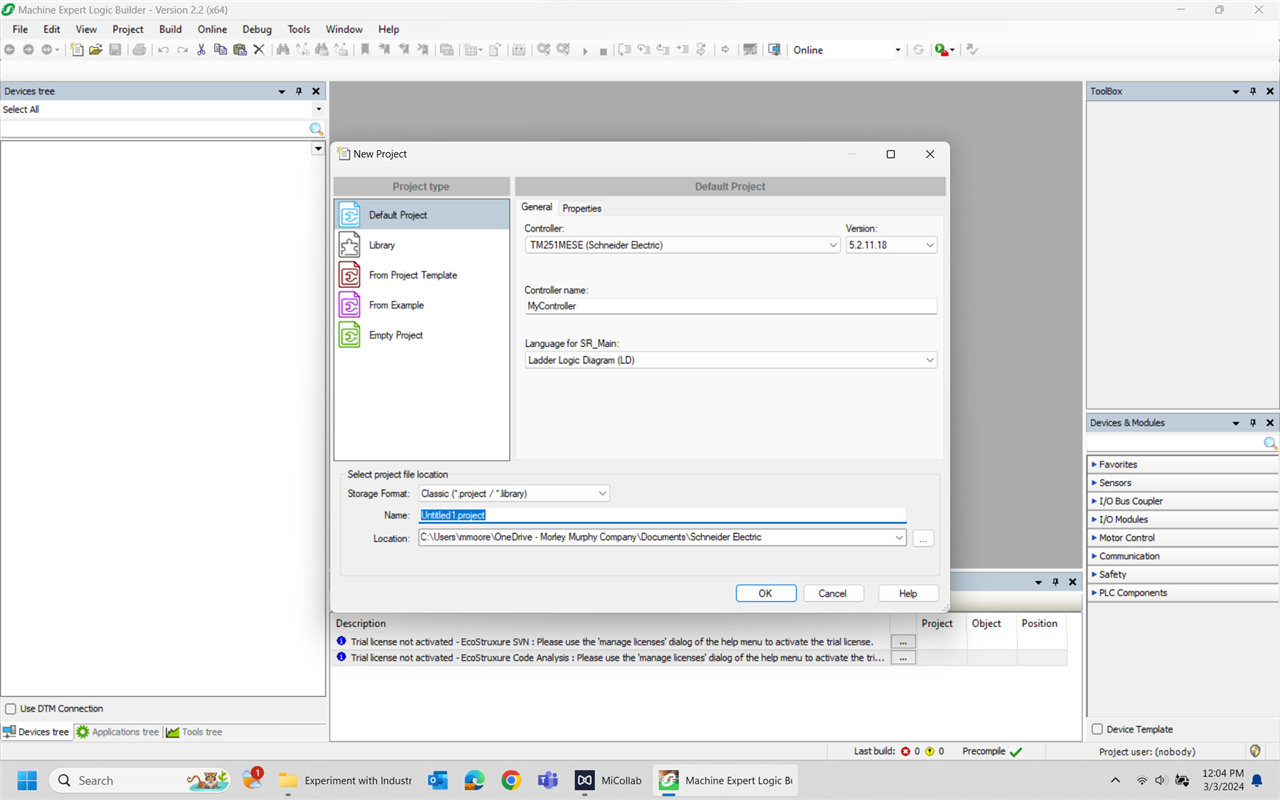The image size is (1280, 800).
Task: Switch to the Properties tab in New Project dialog
Action: (582, 208)
